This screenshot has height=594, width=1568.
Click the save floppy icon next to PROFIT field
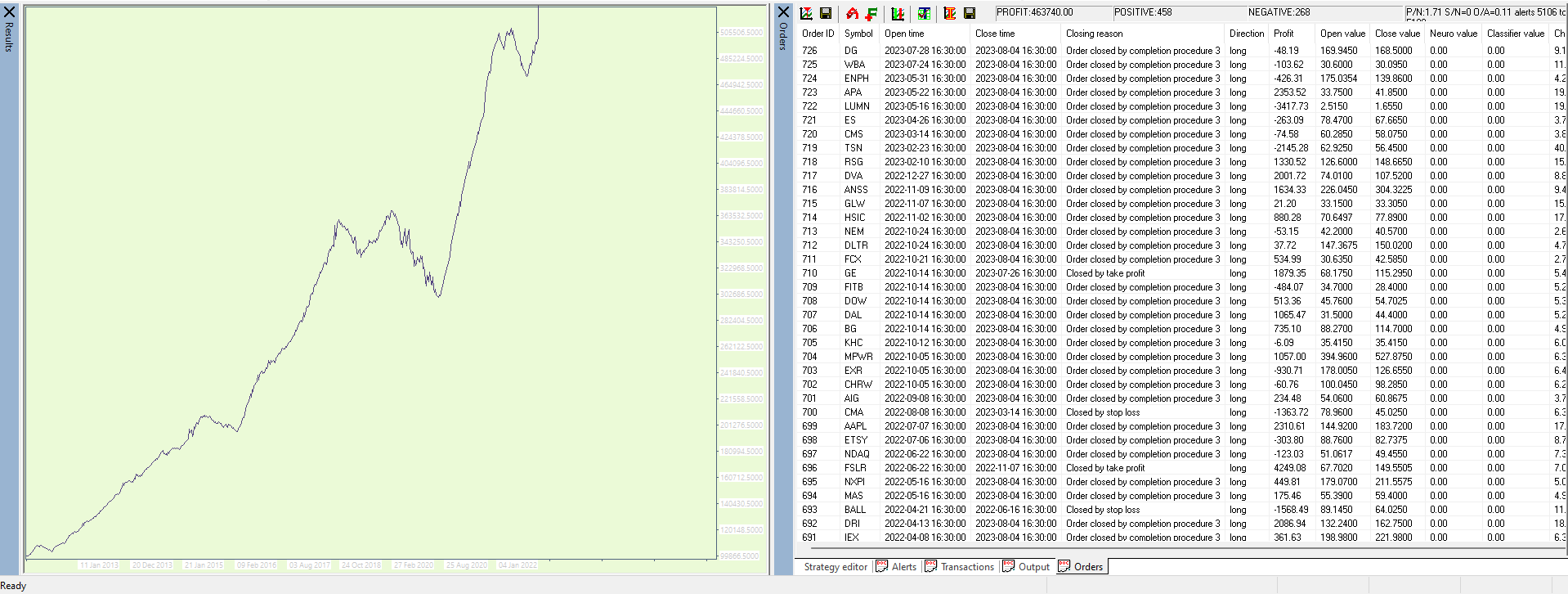970,13
